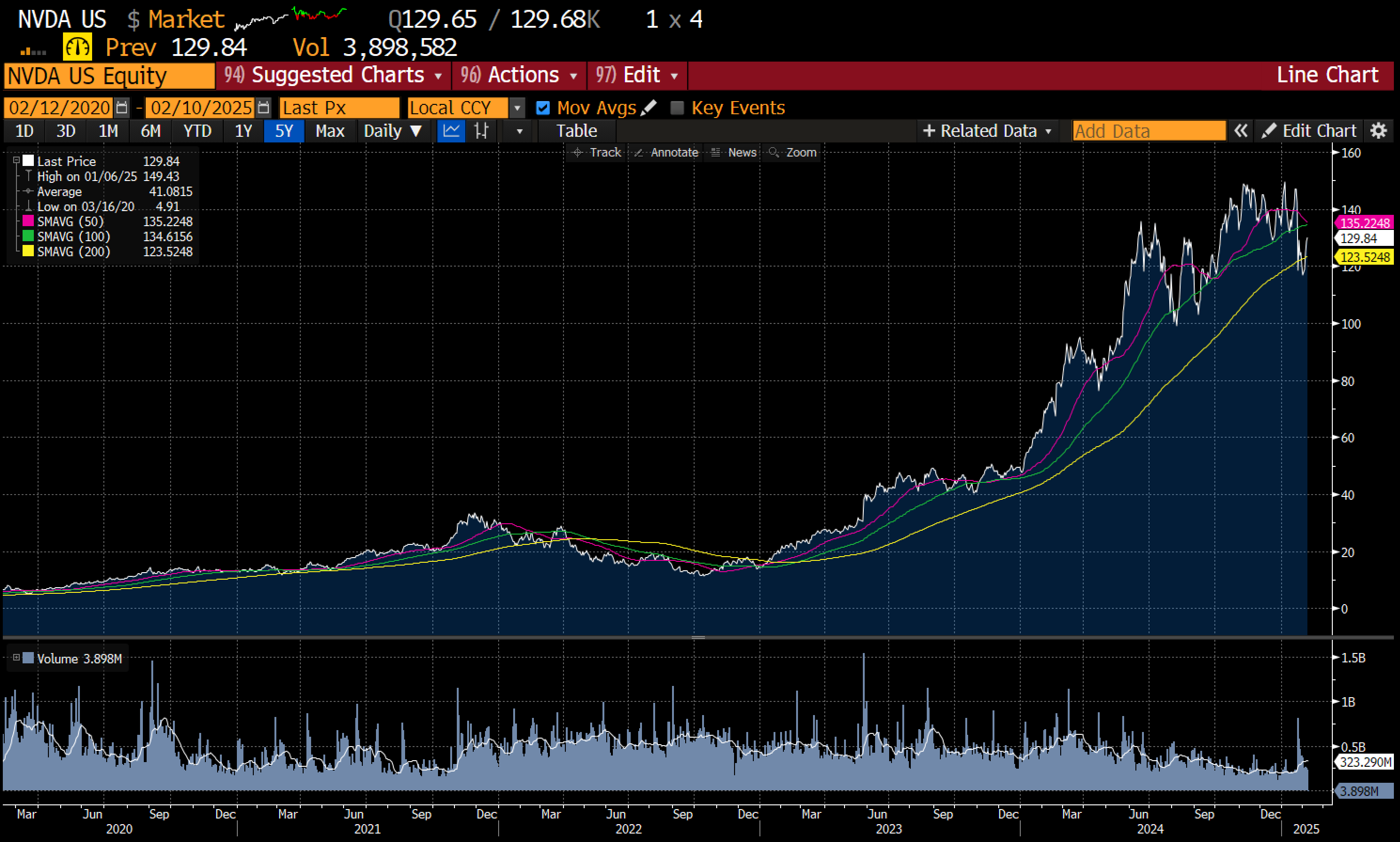Open the chart type dropdown arrow
The width and height of the screenshot is (1400, 842).
pos(519,131)
